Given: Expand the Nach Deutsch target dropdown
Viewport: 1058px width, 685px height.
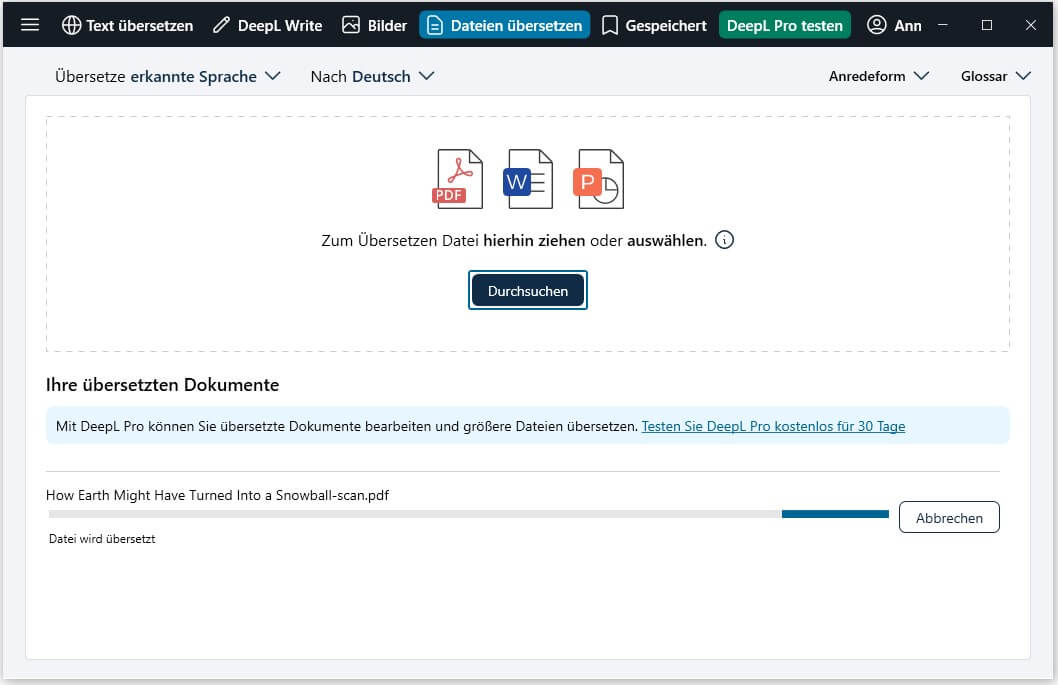Looking at the screenshot, I should [x=372, y=76].
